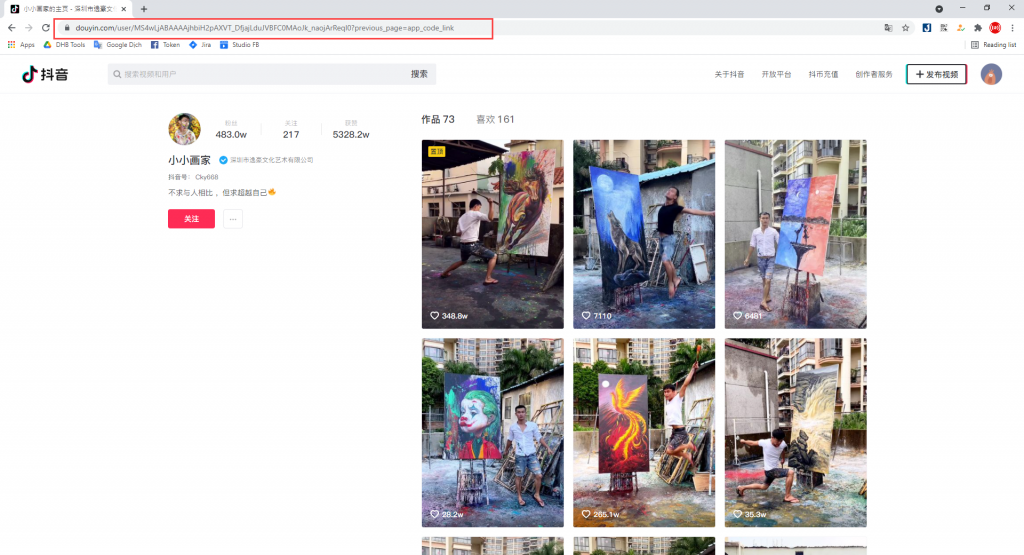
Task: Click the browser forward arrow
Action: pyautogui.click(x=29, y=28)
